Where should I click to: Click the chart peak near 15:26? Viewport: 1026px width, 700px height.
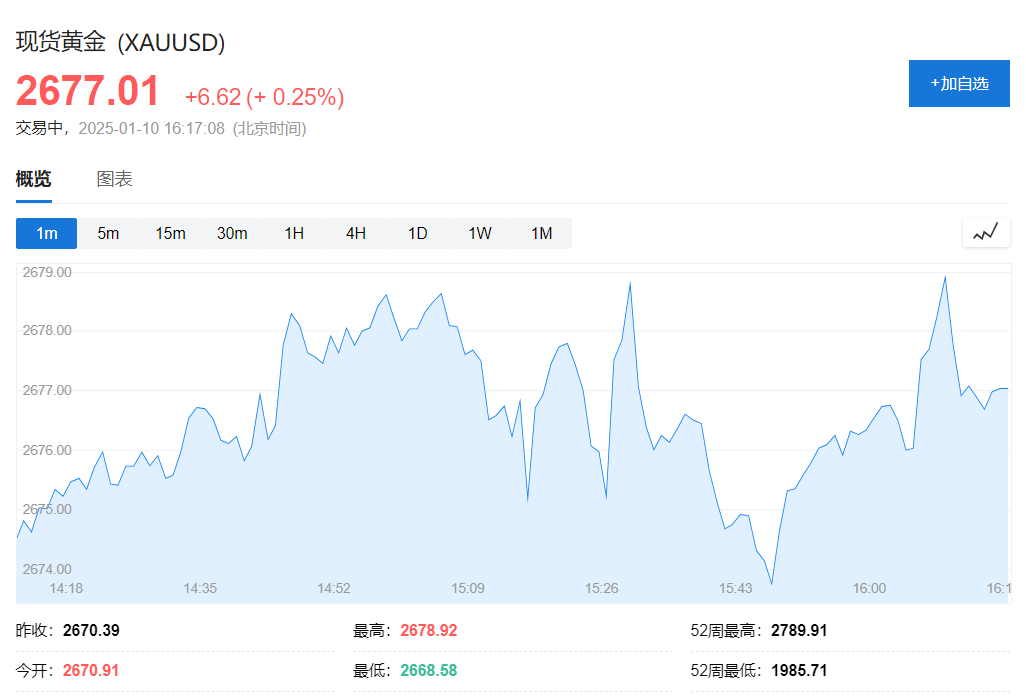[630, 283]
